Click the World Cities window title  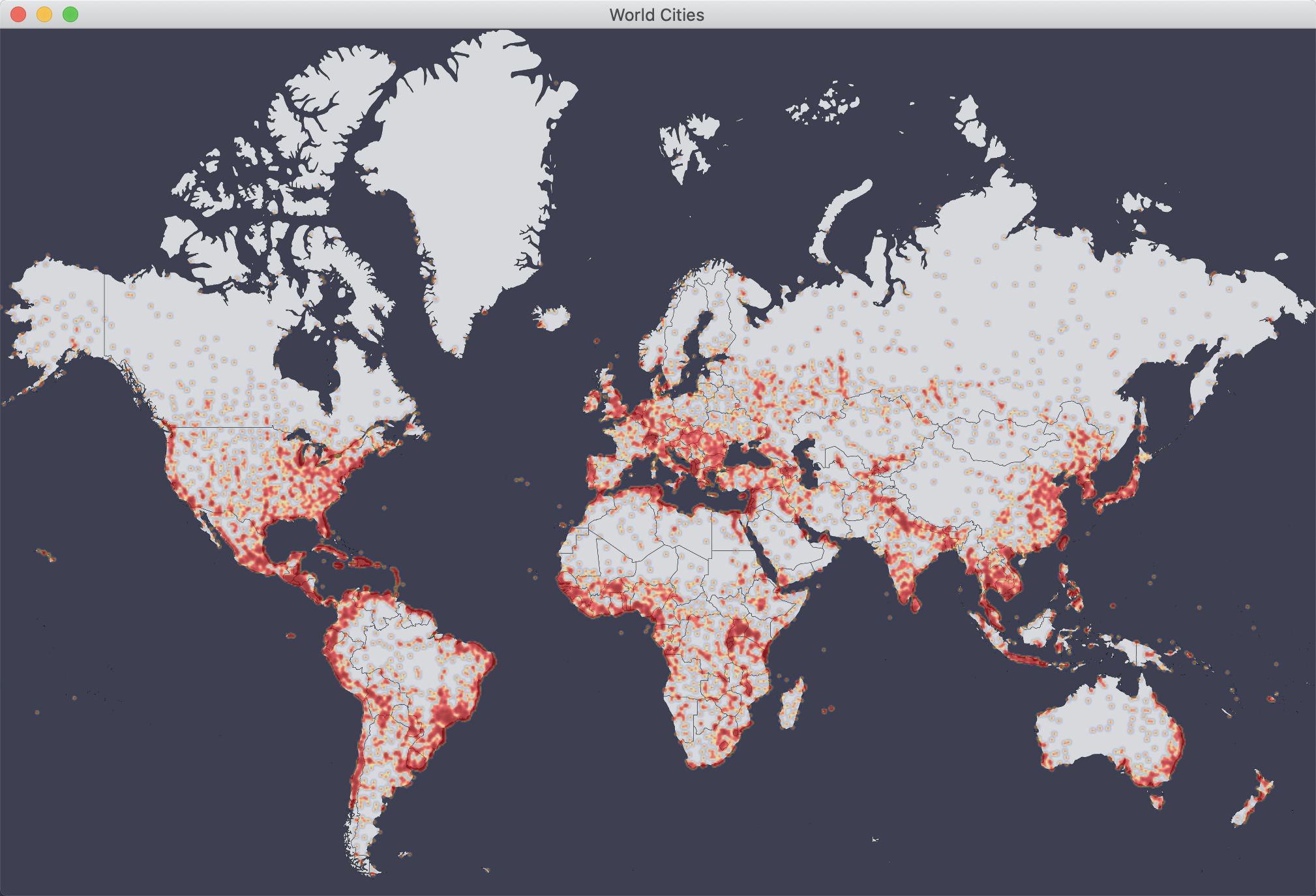coord(657,15)
